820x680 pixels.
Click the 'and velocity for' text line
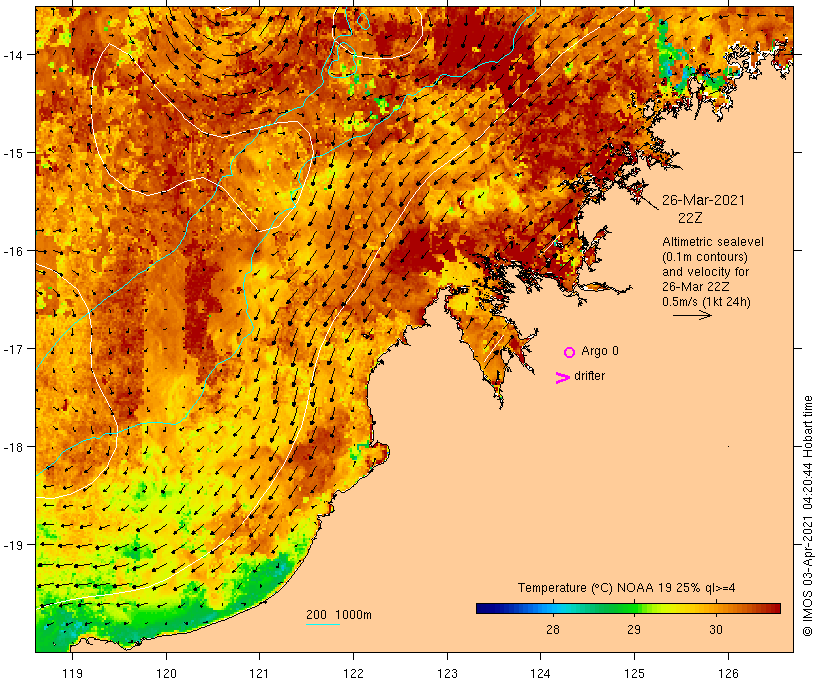click(705, 272)
